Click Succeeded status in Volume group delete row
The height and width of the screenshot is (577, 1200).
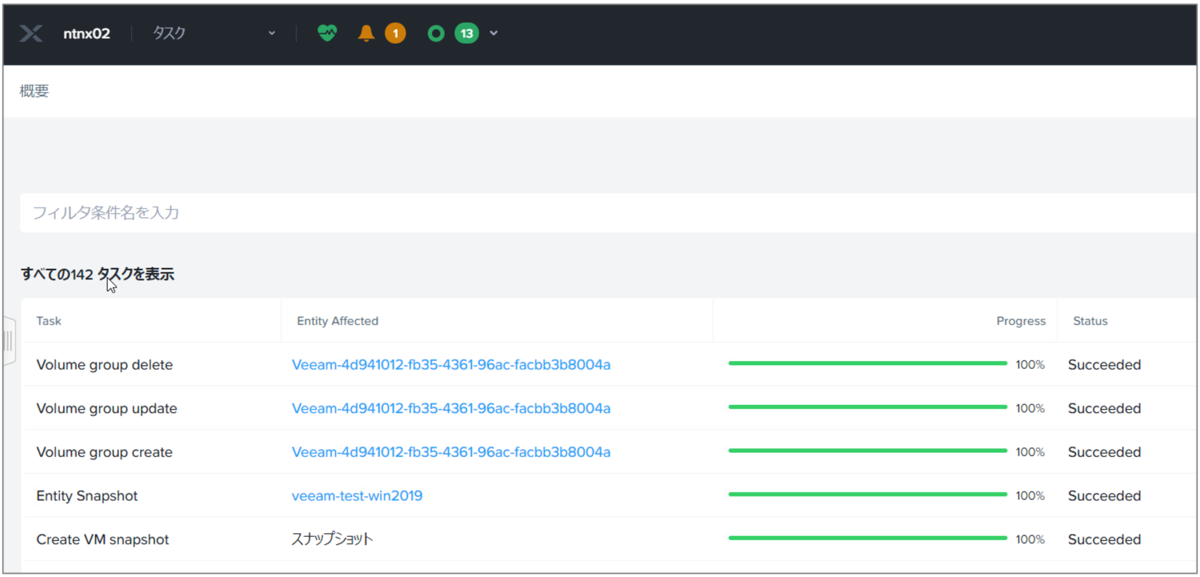(1104, 365)
